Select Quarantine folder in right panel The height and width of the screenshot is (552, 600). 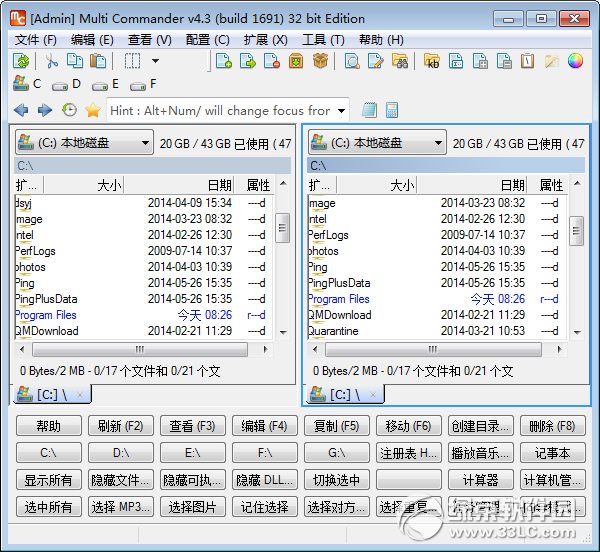click(333, 331)
